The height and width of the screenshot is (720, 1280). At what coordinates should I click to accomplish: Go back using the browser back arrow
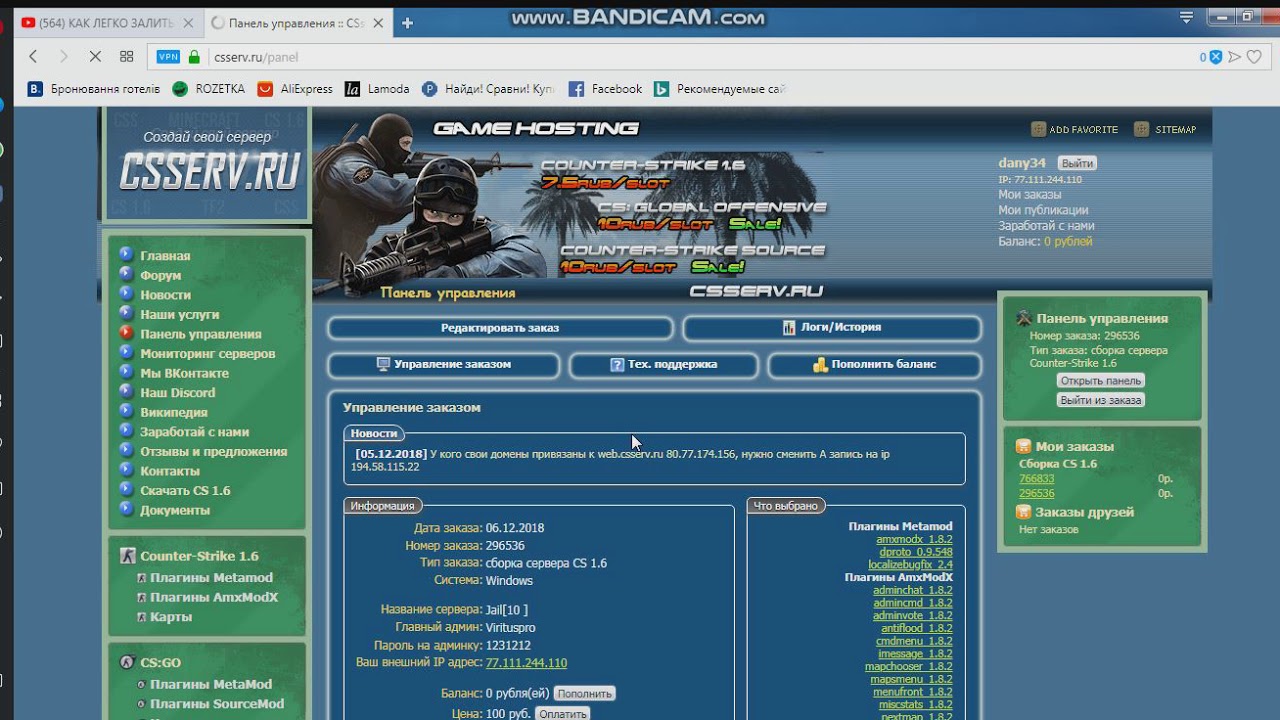point(33,57)
